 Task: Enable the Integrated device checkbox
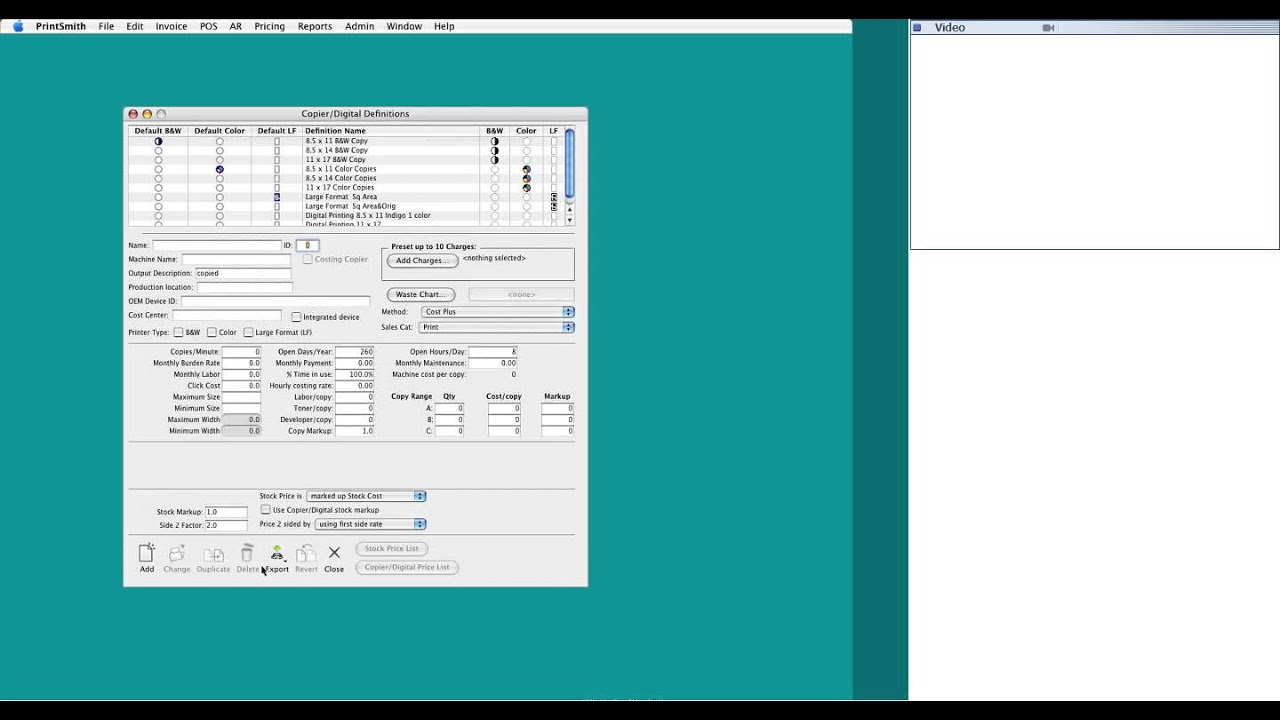point(296,317)
